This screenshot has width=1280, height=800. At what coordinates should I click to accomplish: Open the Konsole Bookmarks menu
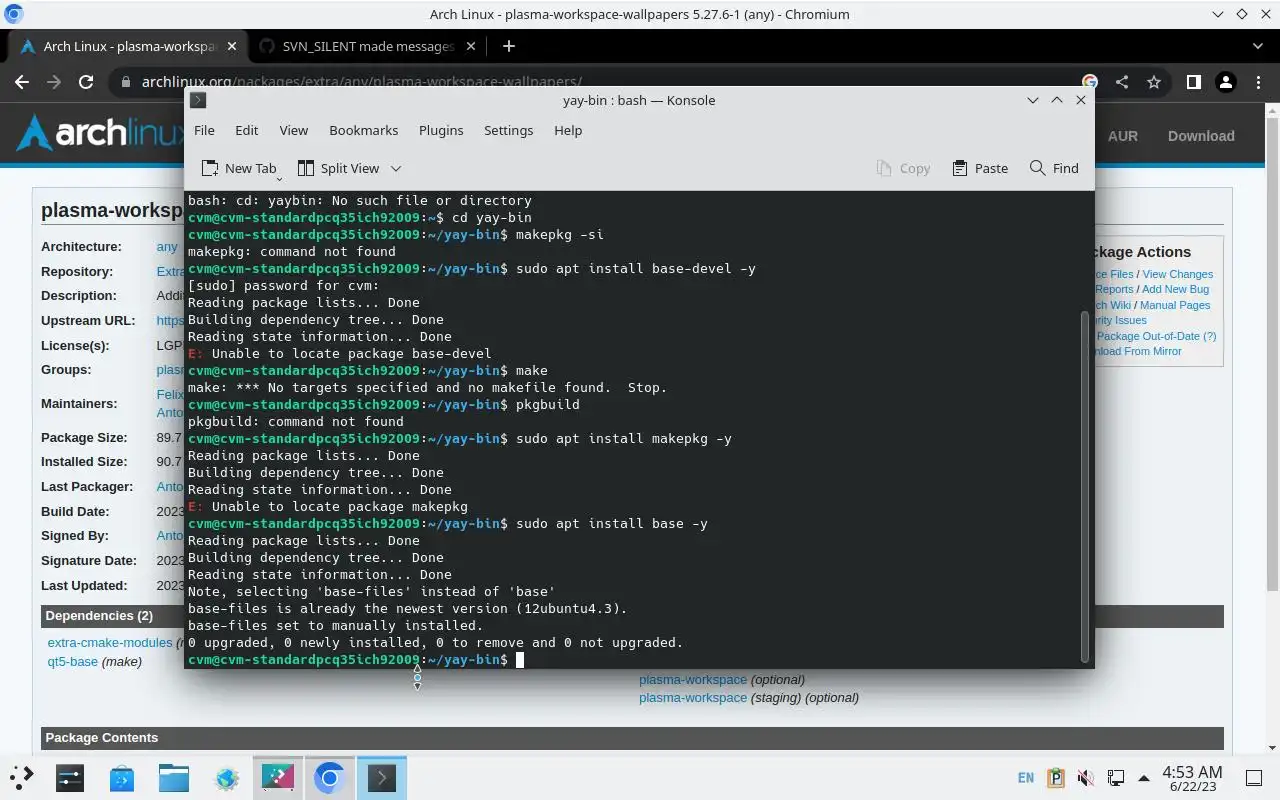click(363, 130)
